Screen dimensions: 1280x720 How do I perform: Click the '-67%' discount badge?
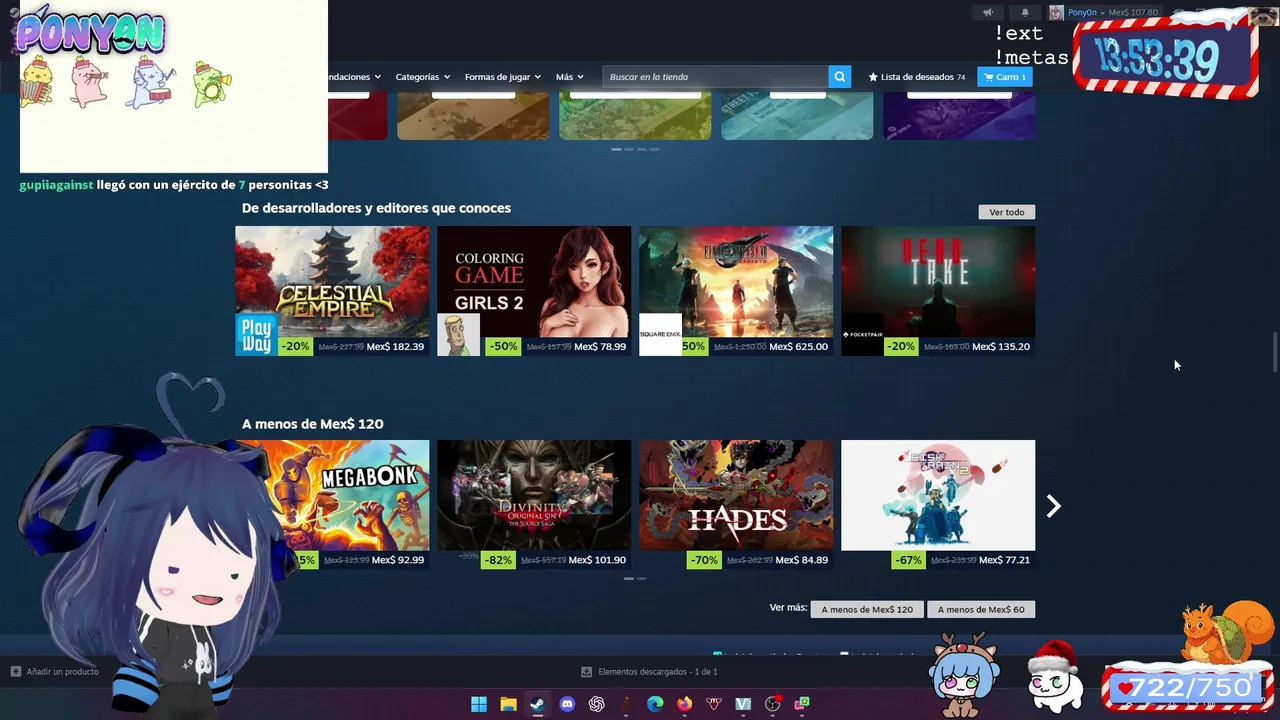pyautogui.click(x=908, y=560)
